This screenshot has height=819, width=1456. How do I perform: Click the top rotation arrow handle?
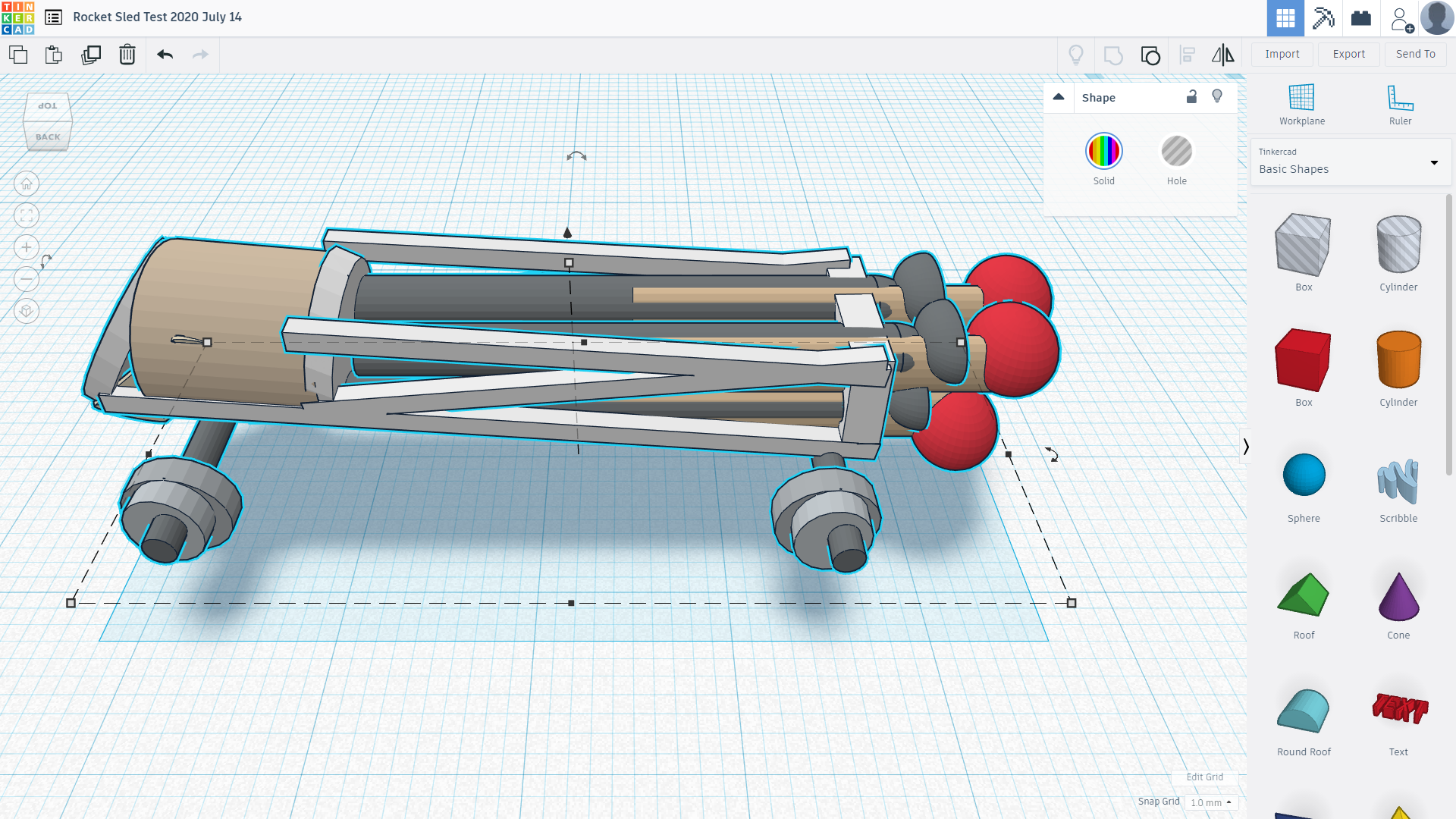click(x=576, y=156)
